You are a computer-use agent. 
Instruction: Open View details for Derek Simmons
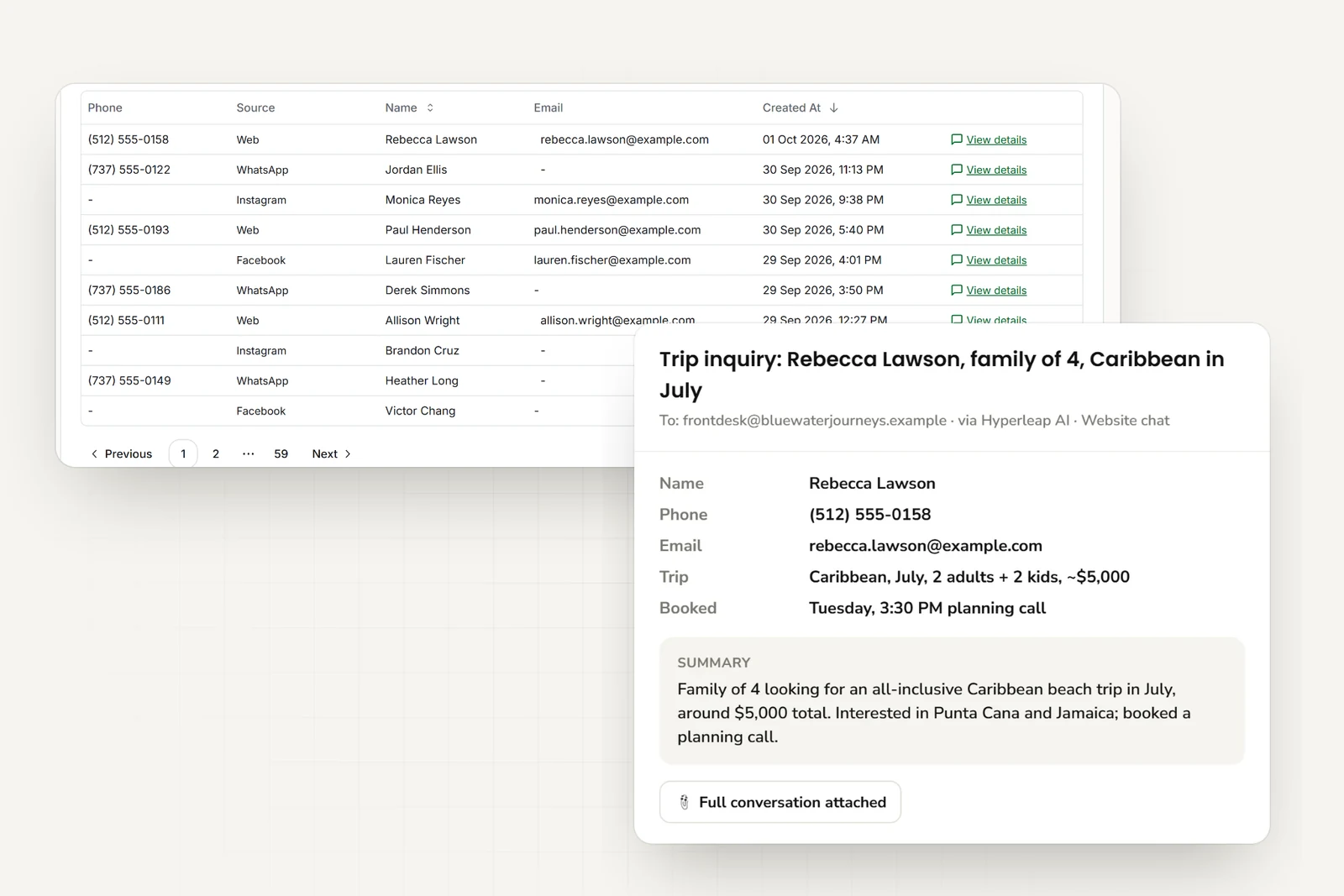point(996,291)
